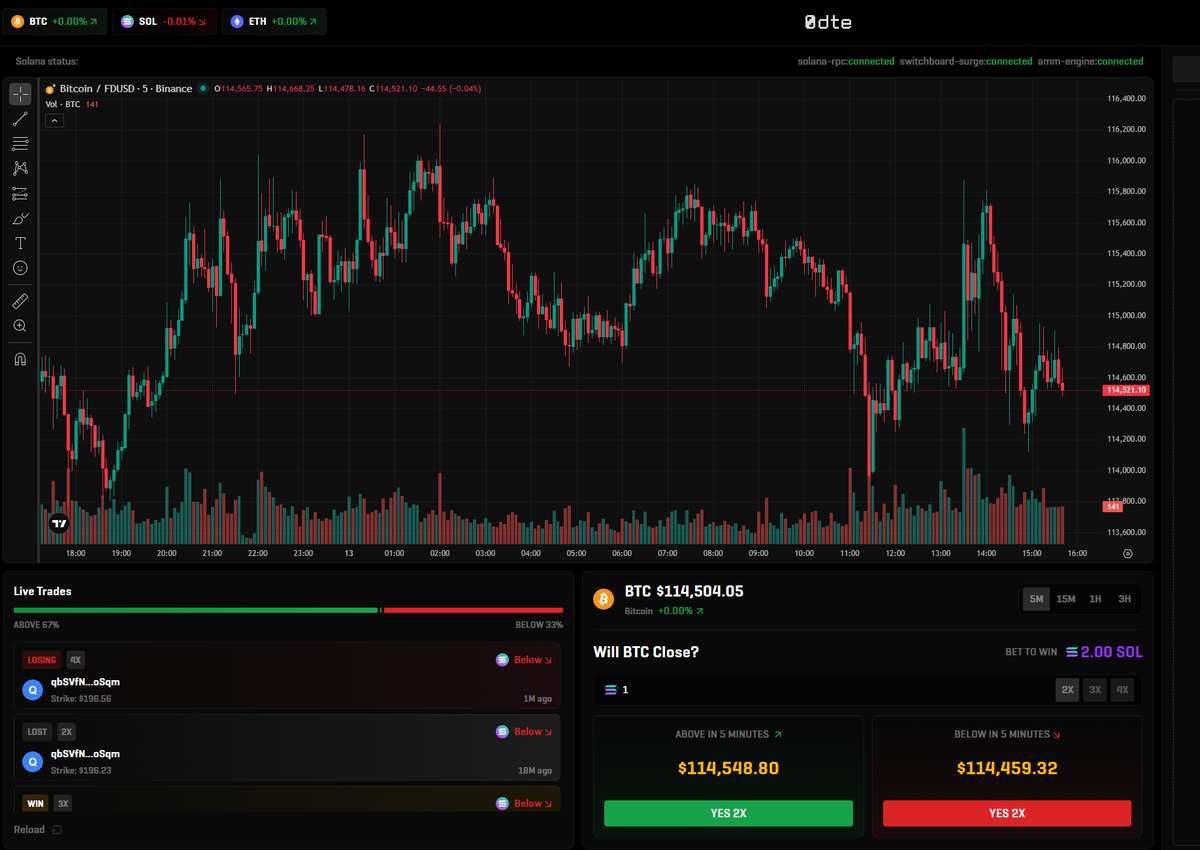The width and height of the screenshot is (1200, 850).
Task: Click the Strike: $196.56 text
Action: 81,699
